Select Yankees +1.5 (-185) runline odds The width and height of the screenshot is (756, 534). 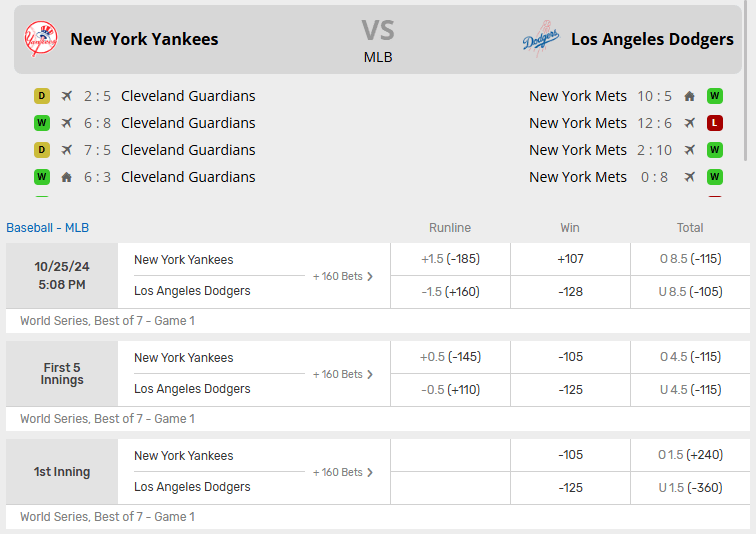point(450,259)
